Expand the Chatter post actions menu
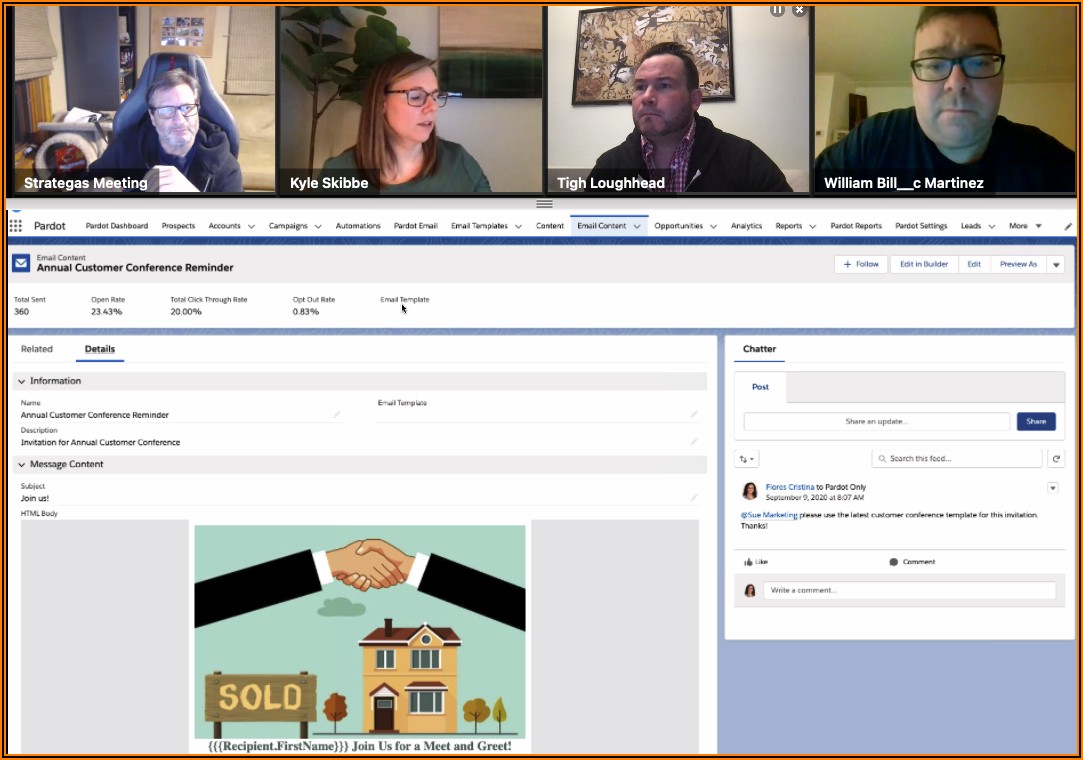The width and height of the screenshot is (1083, 760). (1052, 488)
